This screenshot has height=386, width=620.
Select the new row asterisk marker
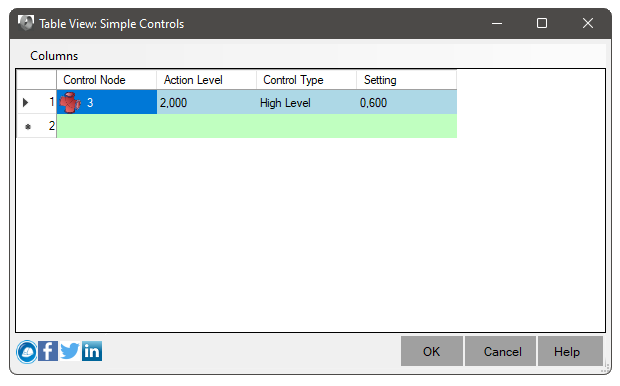[x=28, y=127]
